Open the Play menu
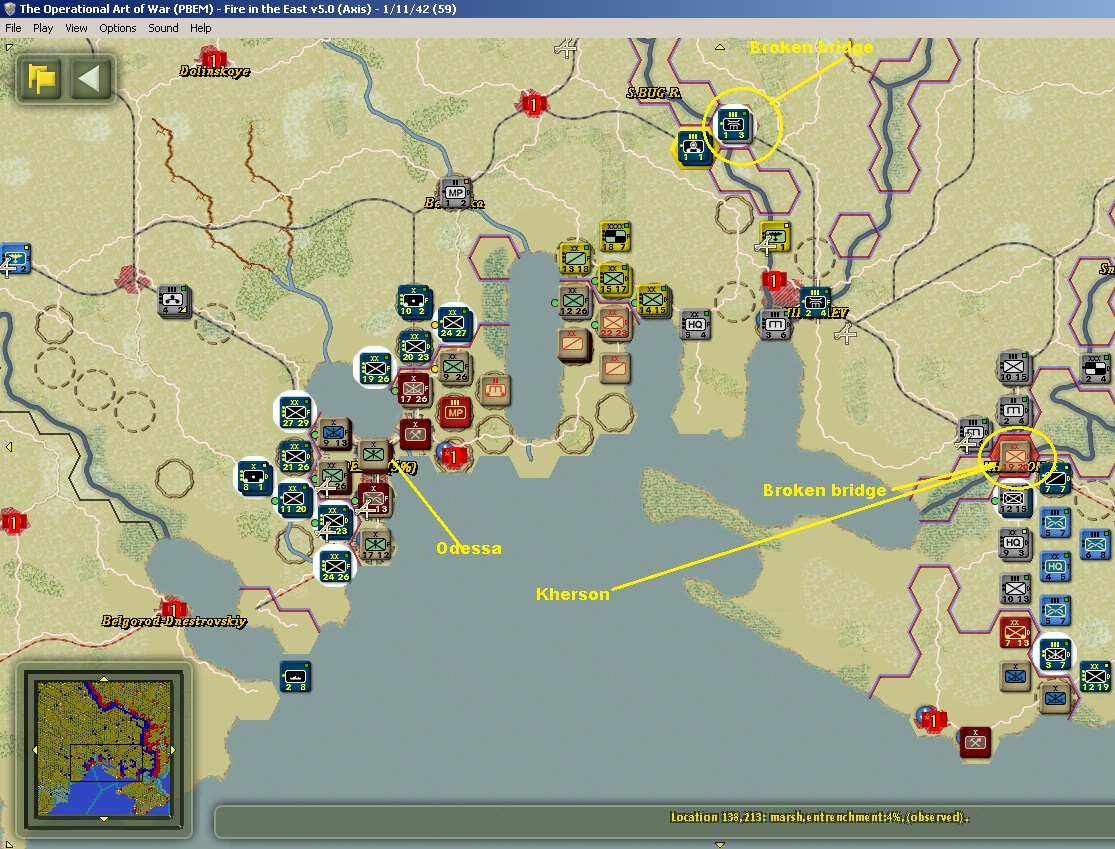Viewport: 1115px width, 849px height. pos(43,28)
